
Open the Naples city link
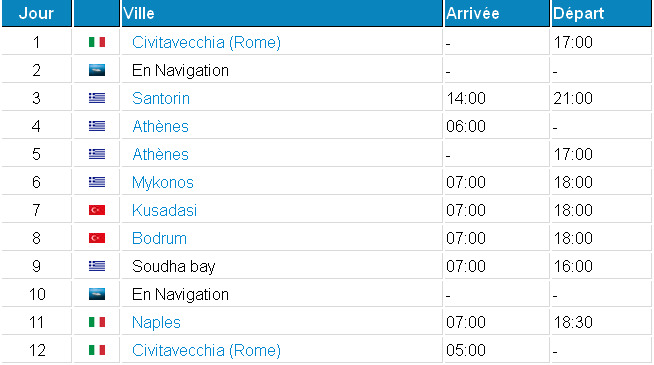pos(156,322)
